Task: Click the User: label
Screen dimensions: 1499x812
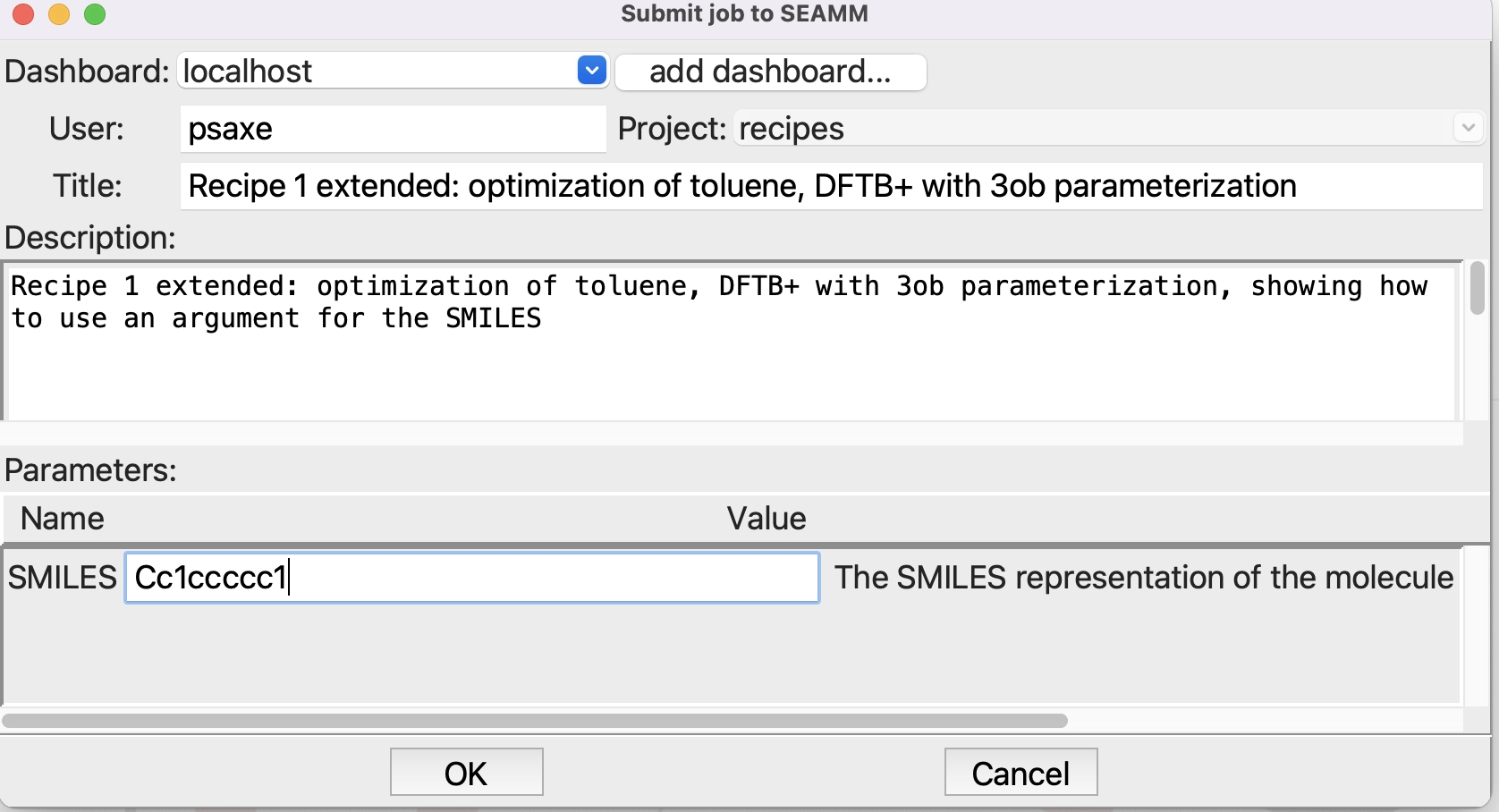Action: click(87, 129)
